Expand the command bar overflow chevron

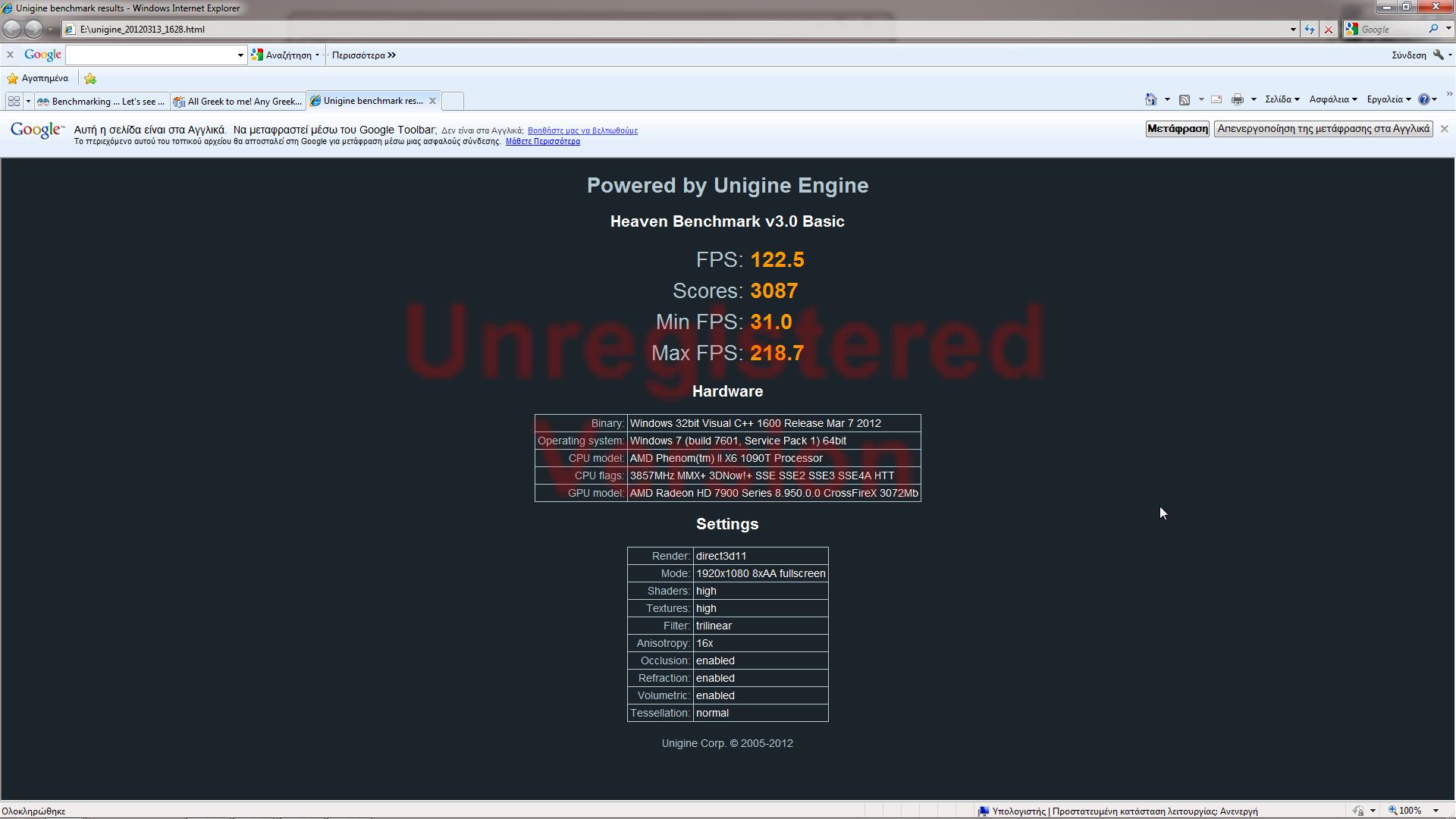click(1449, 95)
